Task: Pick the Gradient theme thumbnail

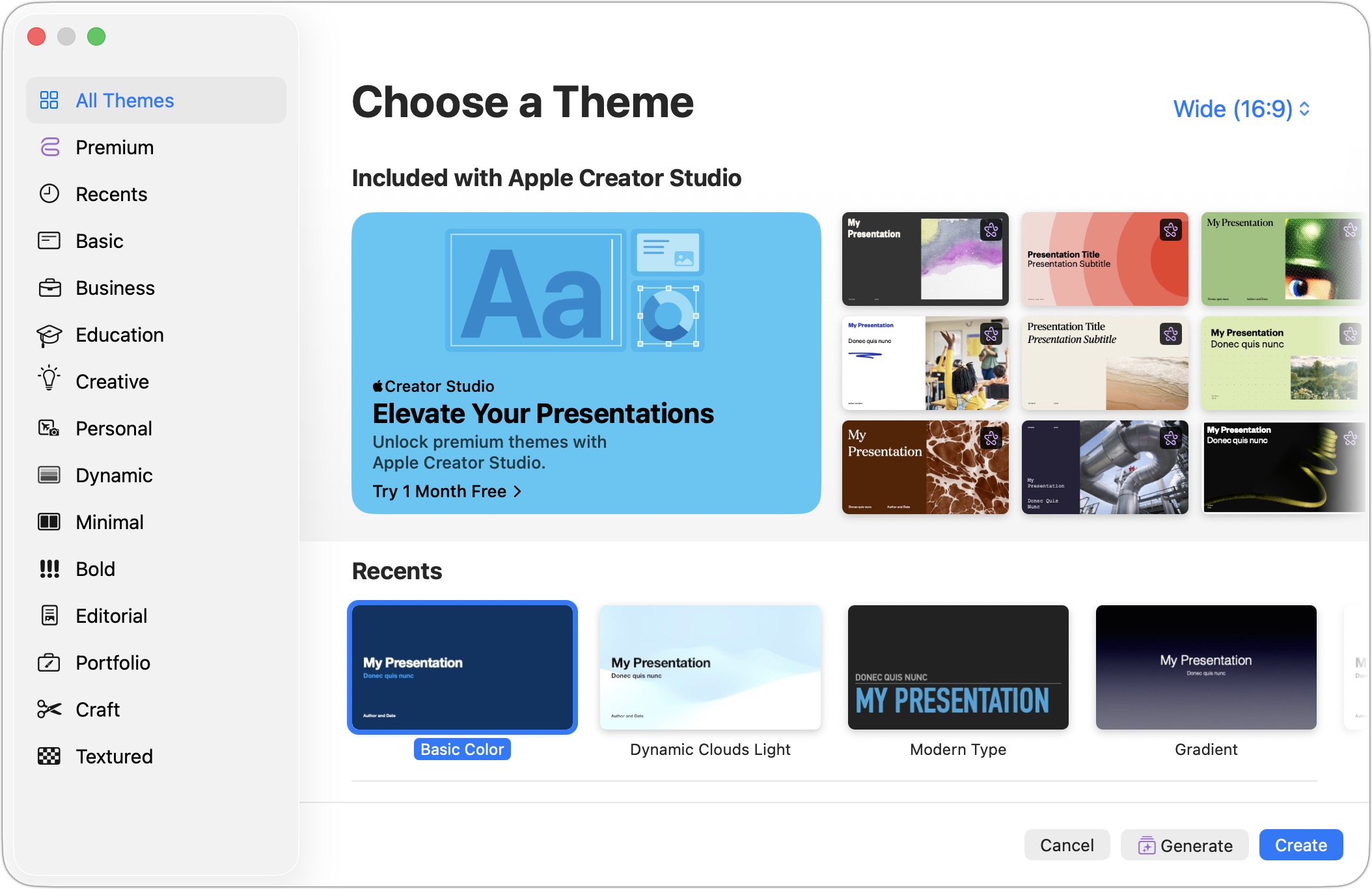Action: 1206,668
